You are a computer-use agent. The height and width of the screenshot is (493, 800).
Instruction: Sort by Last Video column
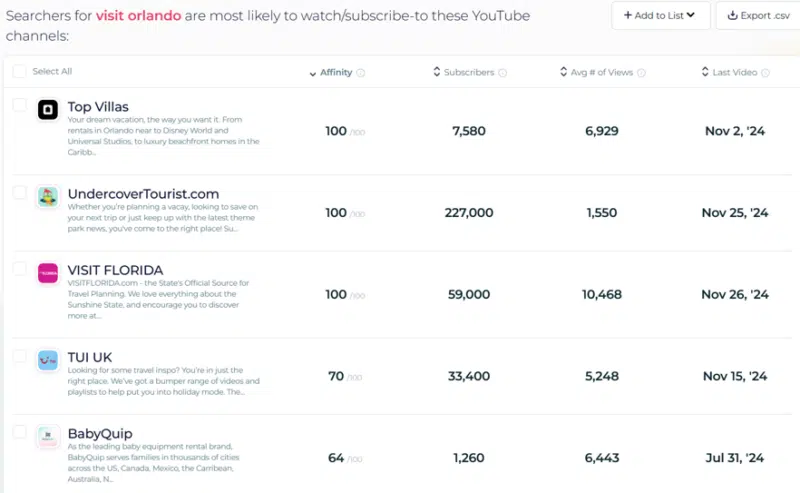[729, 72]
